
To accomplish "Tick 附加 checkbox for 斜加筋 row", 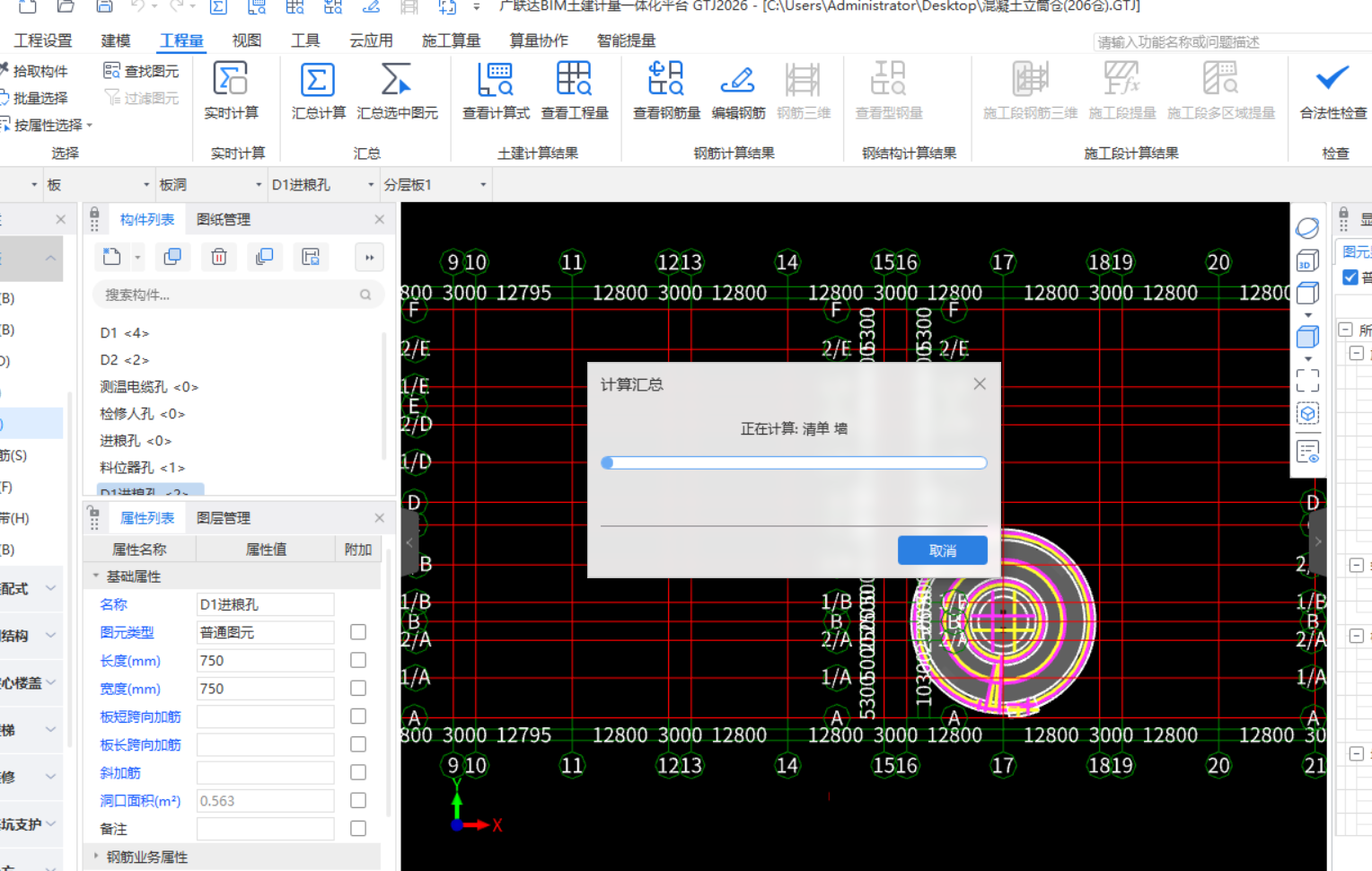I will click(358, 772).
